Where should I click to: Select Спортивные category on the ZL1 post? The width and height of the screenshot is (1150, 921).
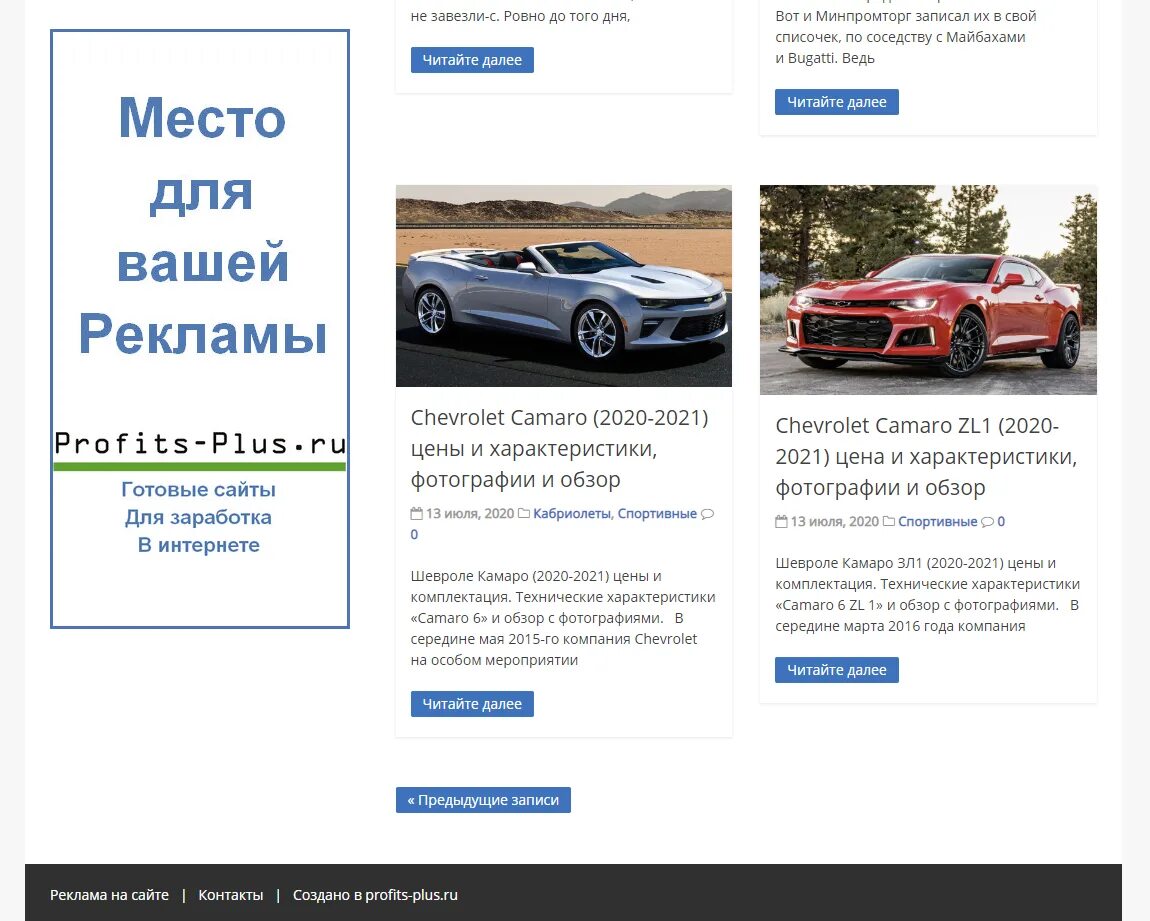tap(937, 521)
